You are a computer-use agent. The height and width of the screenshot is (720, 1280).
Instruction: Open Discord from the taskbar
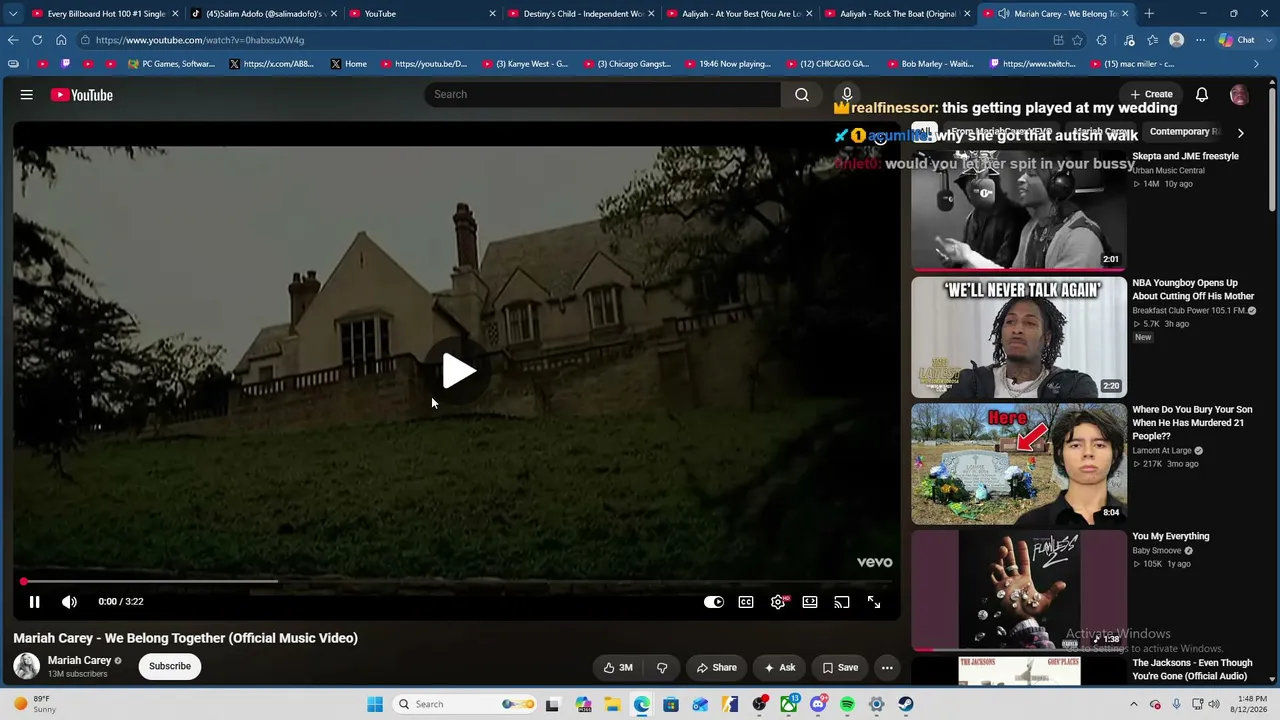[x=818, y=704]
